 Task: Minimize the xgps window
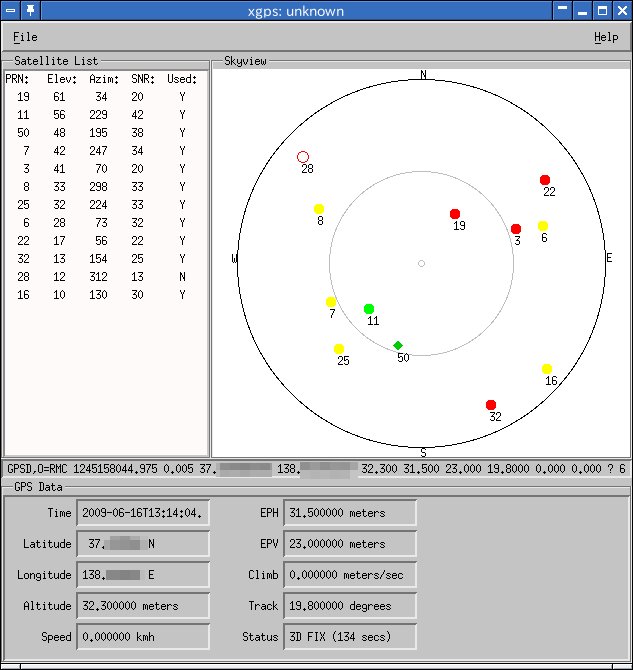tap(582, 10)
